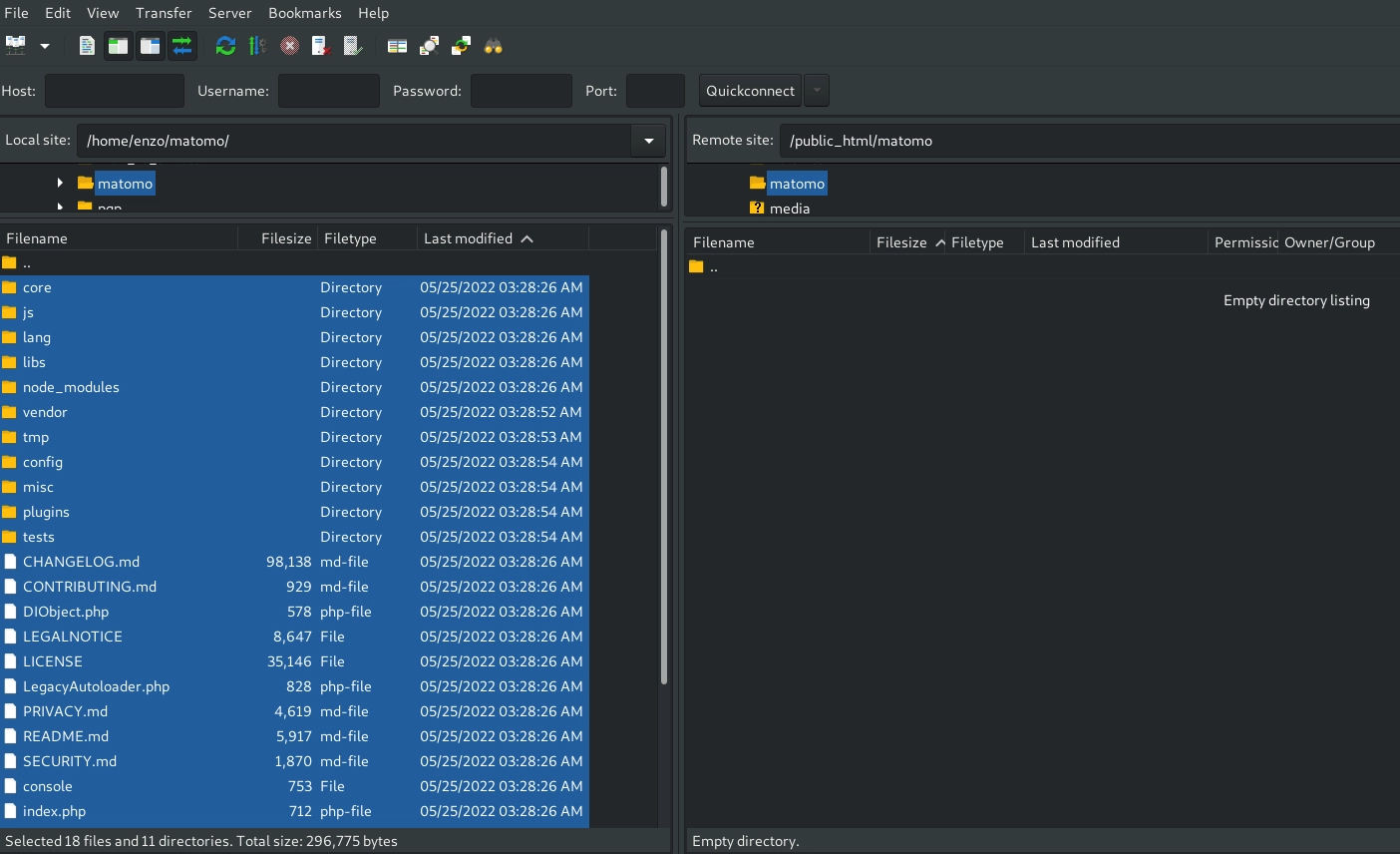This screenshot has height=854, width=1400.
Task: Reconnect to the last used server
Action: click(353, 46)
